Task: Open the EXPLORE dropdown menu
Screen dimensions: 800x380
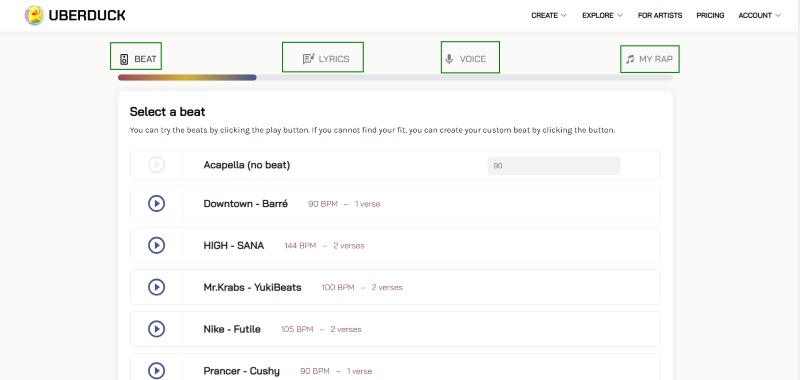Action: click(x=603, y=15)
